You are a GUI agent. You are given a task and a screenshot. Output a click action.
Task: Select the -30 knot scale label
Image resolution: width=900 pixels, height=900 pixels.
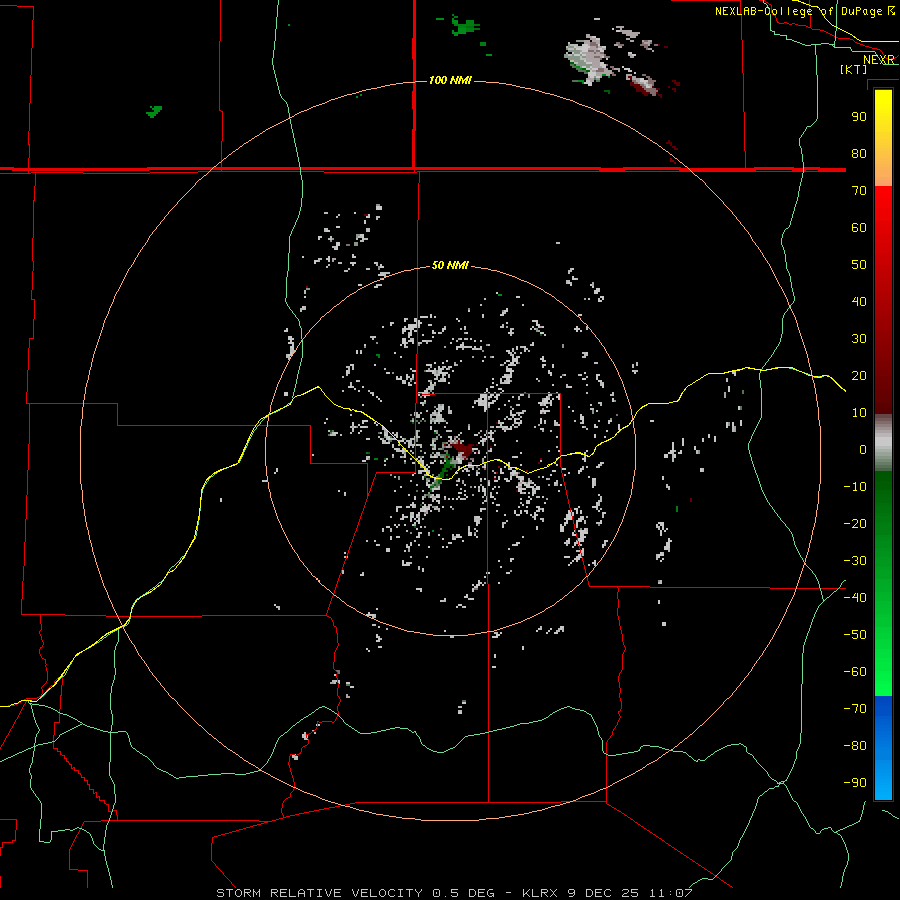click(855, 561)
